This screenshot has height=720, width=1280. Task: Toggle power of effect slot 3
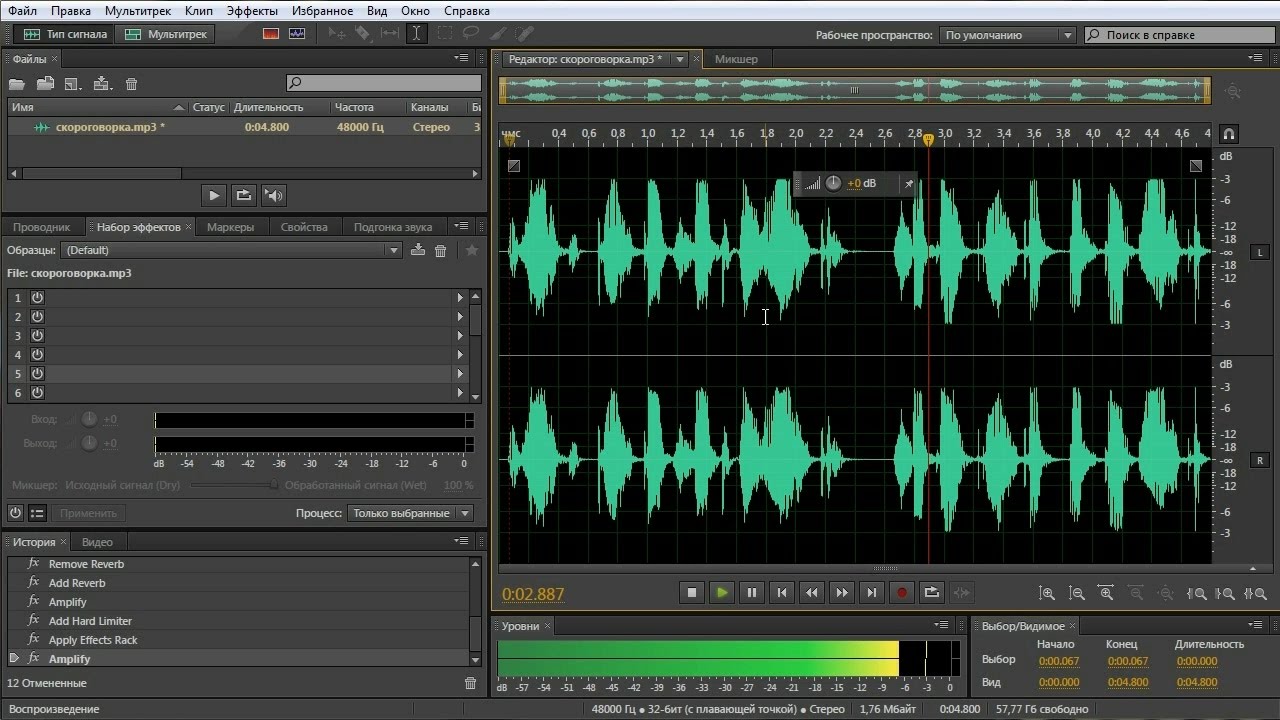(x=37, y=336)
